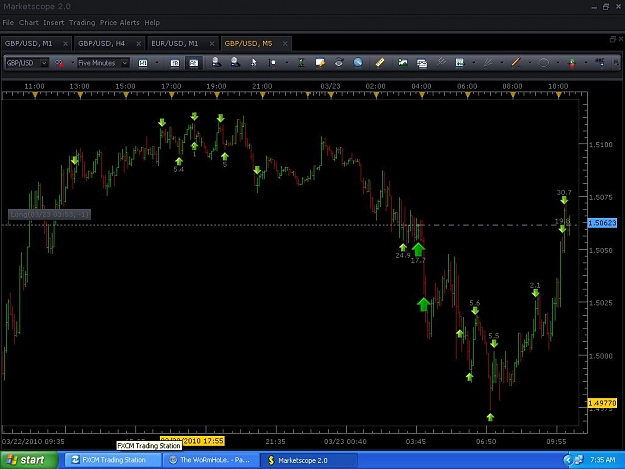Open the Price Alerts menu
This screenshot has width=625, height=469.
click(x=120, y=23)
